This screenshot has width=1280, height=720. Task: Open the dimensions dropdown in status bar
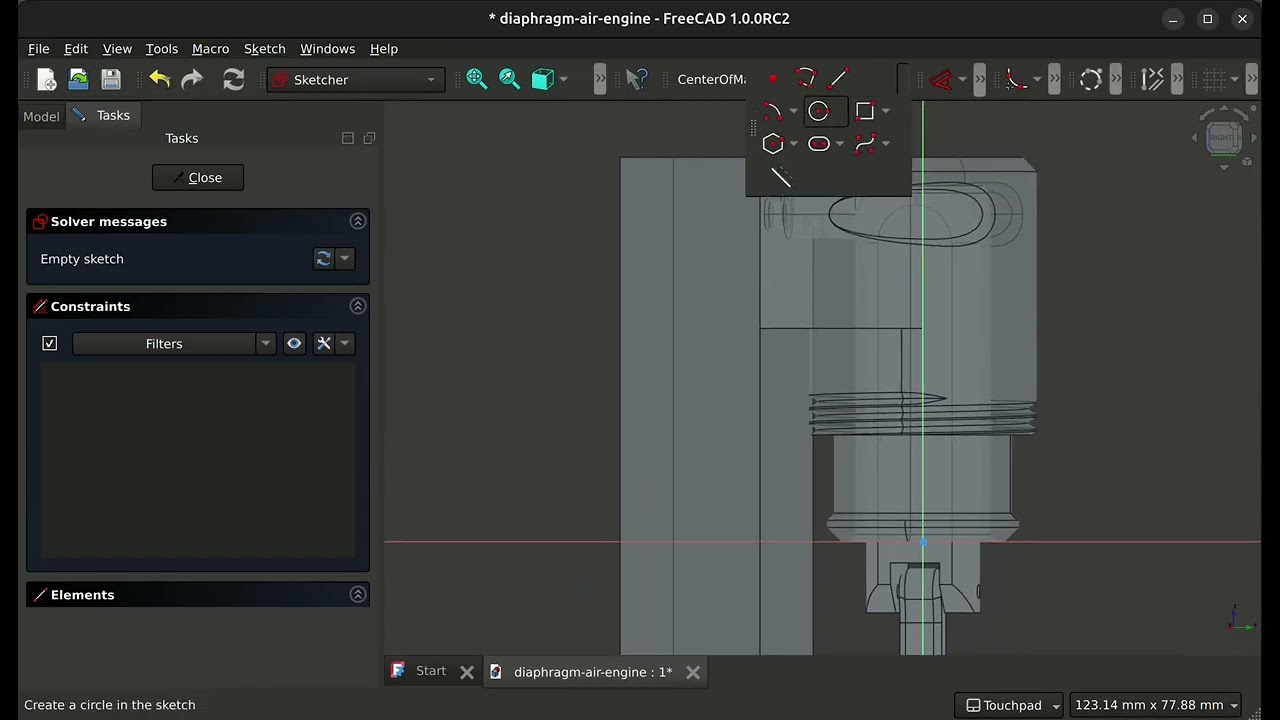tap(1155, 705)
